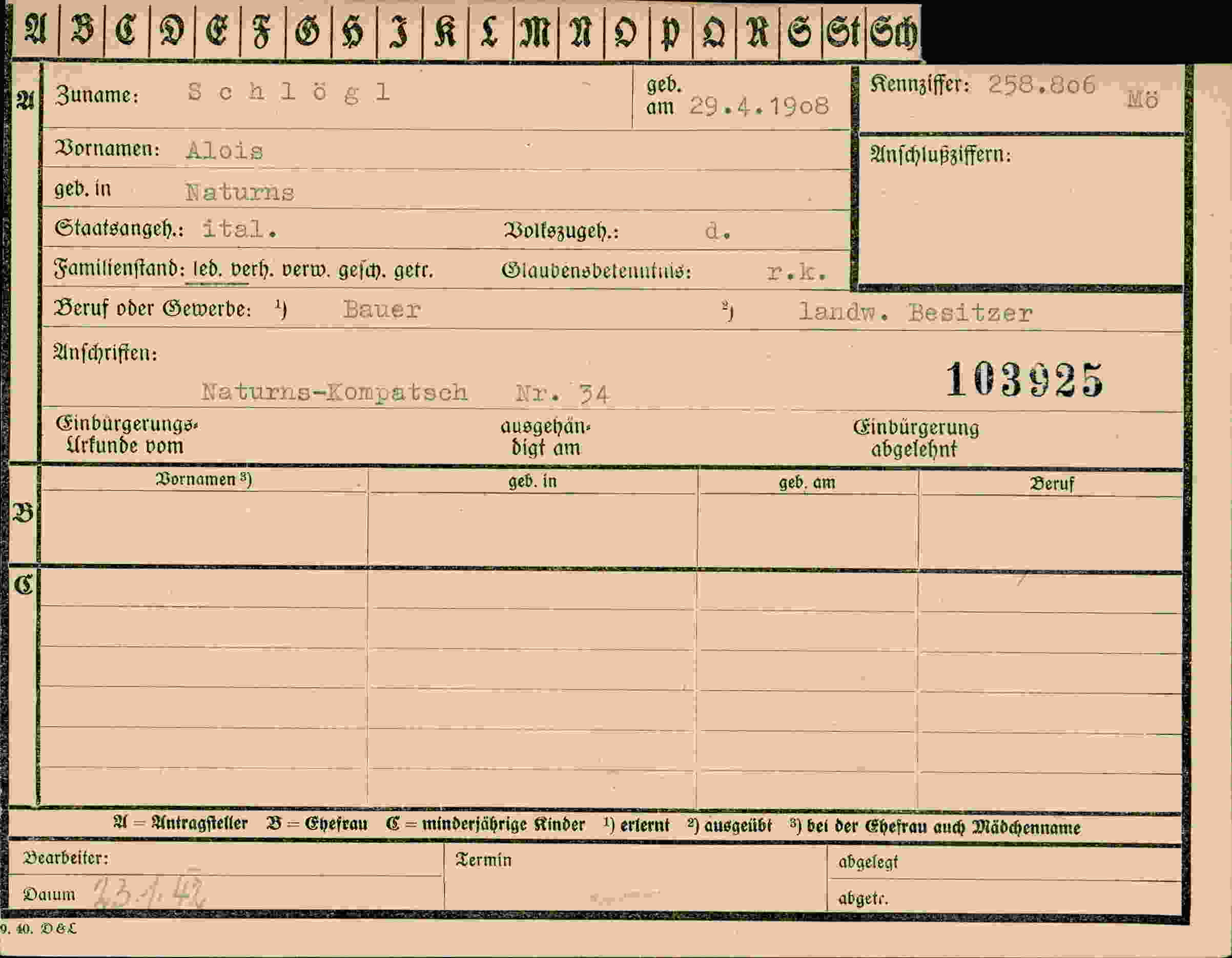The image size is (1232, 958).
Task: Click the letter M index tab
Action: pyautogui.click(x=536, y=32)
